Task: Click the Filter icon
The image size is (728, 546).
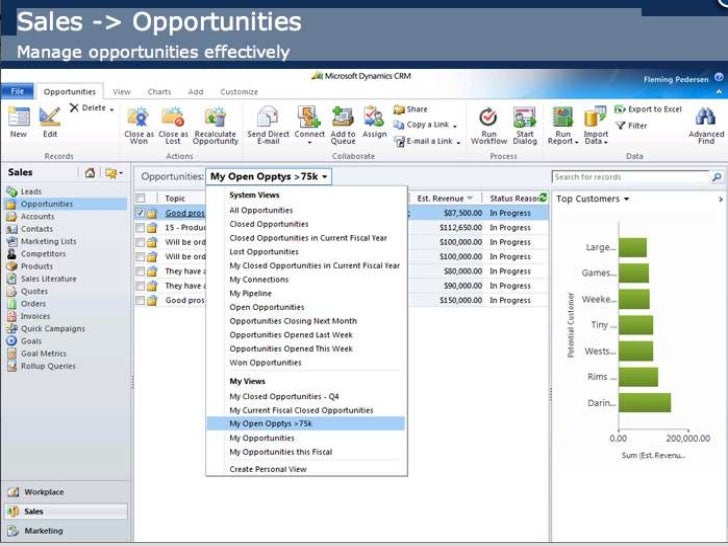Action: pyautogui.click(x=620, y=125)
